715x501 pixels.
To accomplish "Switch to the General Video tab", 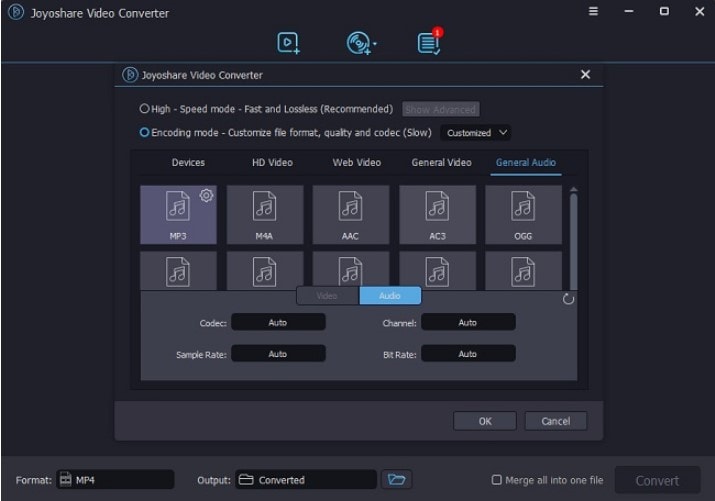I will (441, 163).
